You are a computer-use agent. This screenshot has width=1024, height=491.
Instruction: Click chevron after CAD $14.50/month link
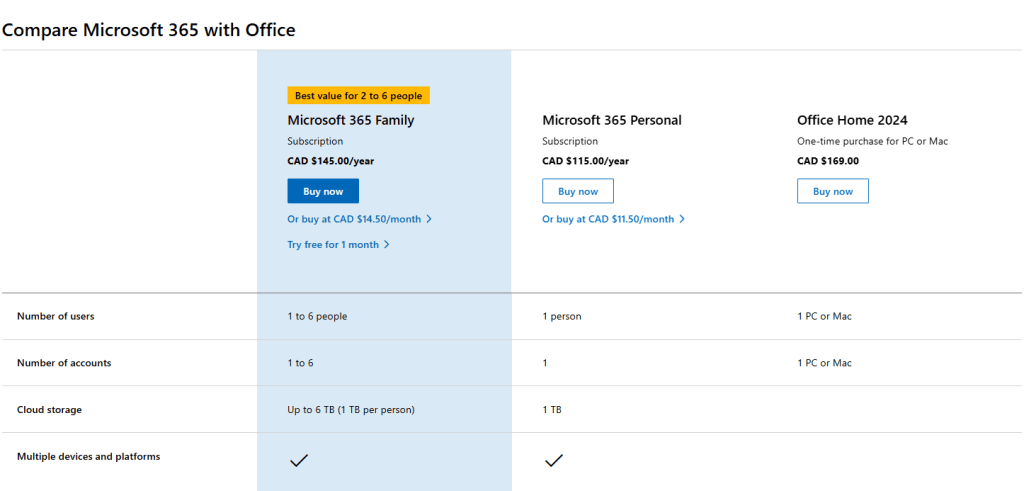pos(428,219)
